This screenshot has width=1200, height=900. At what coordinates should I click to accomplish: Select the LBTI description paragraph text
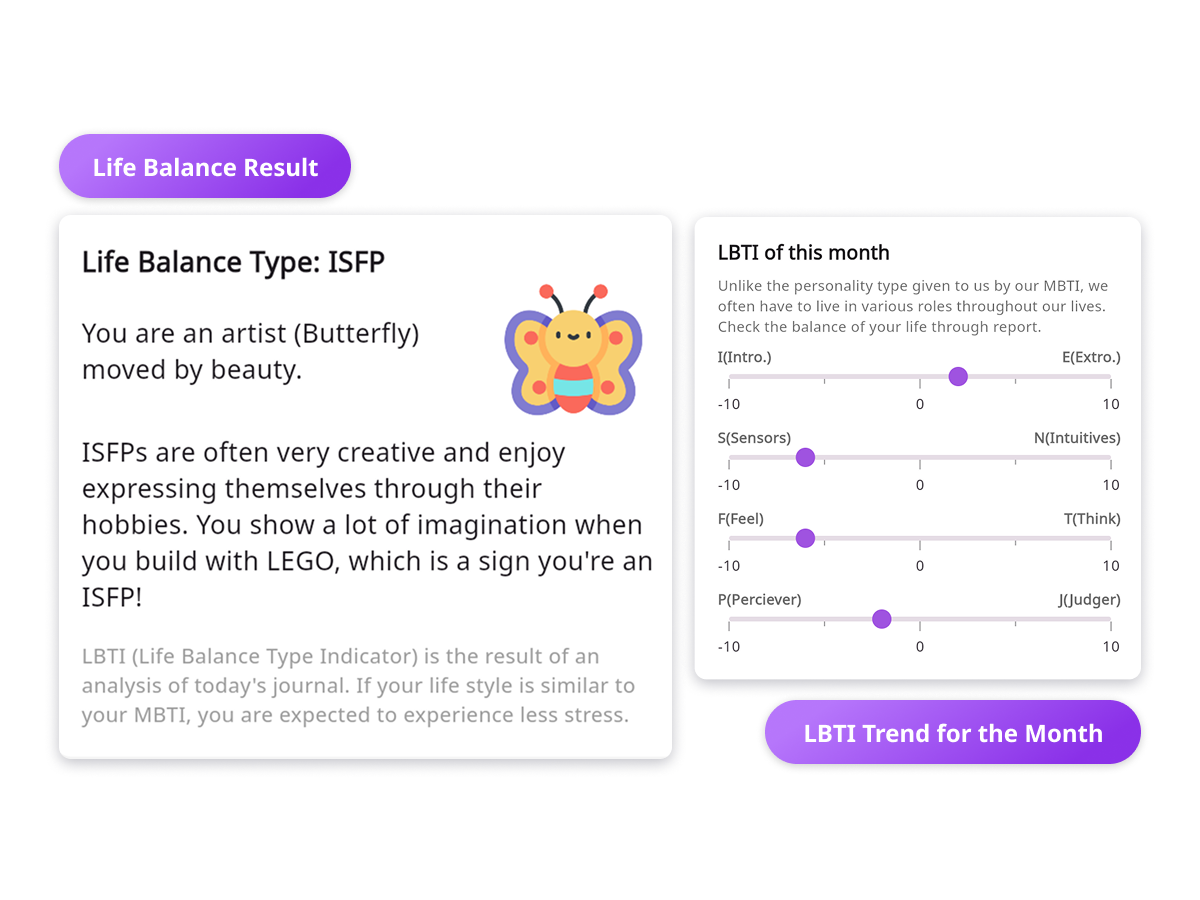pos(358,685)
